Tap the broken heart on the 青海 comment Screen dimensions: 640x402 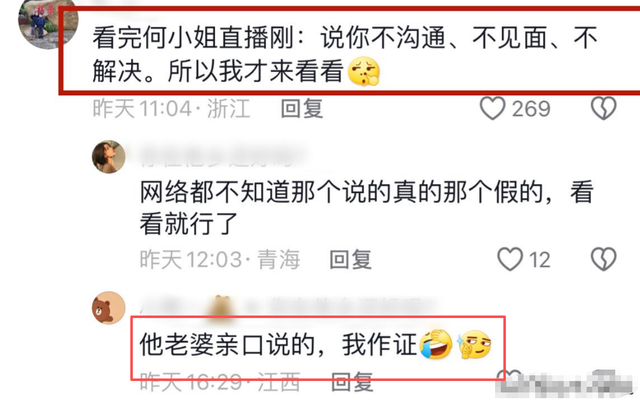coord(603,259)
